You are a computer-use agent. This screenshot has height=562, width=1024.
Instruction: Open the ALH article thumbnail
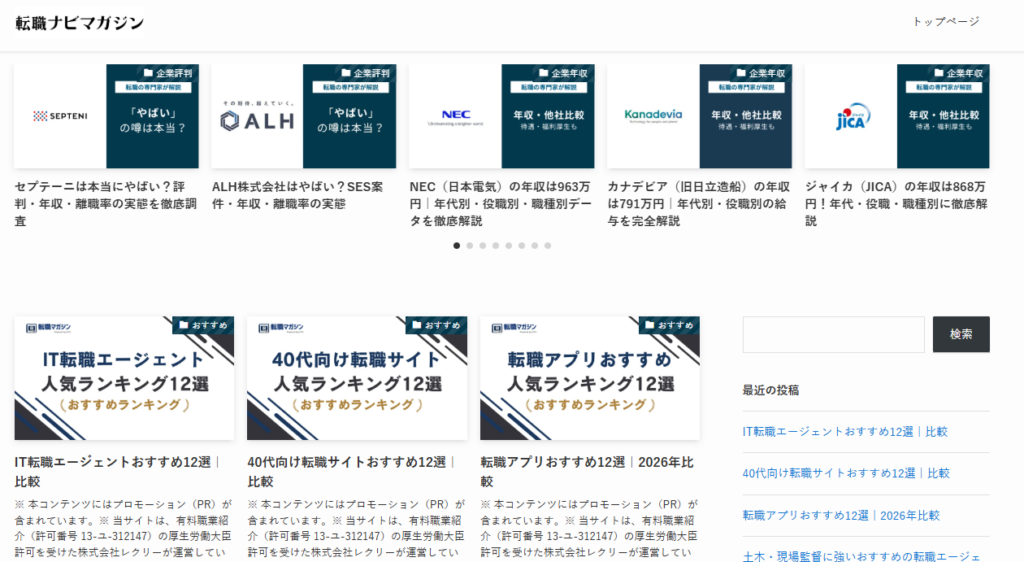[304, 116]
